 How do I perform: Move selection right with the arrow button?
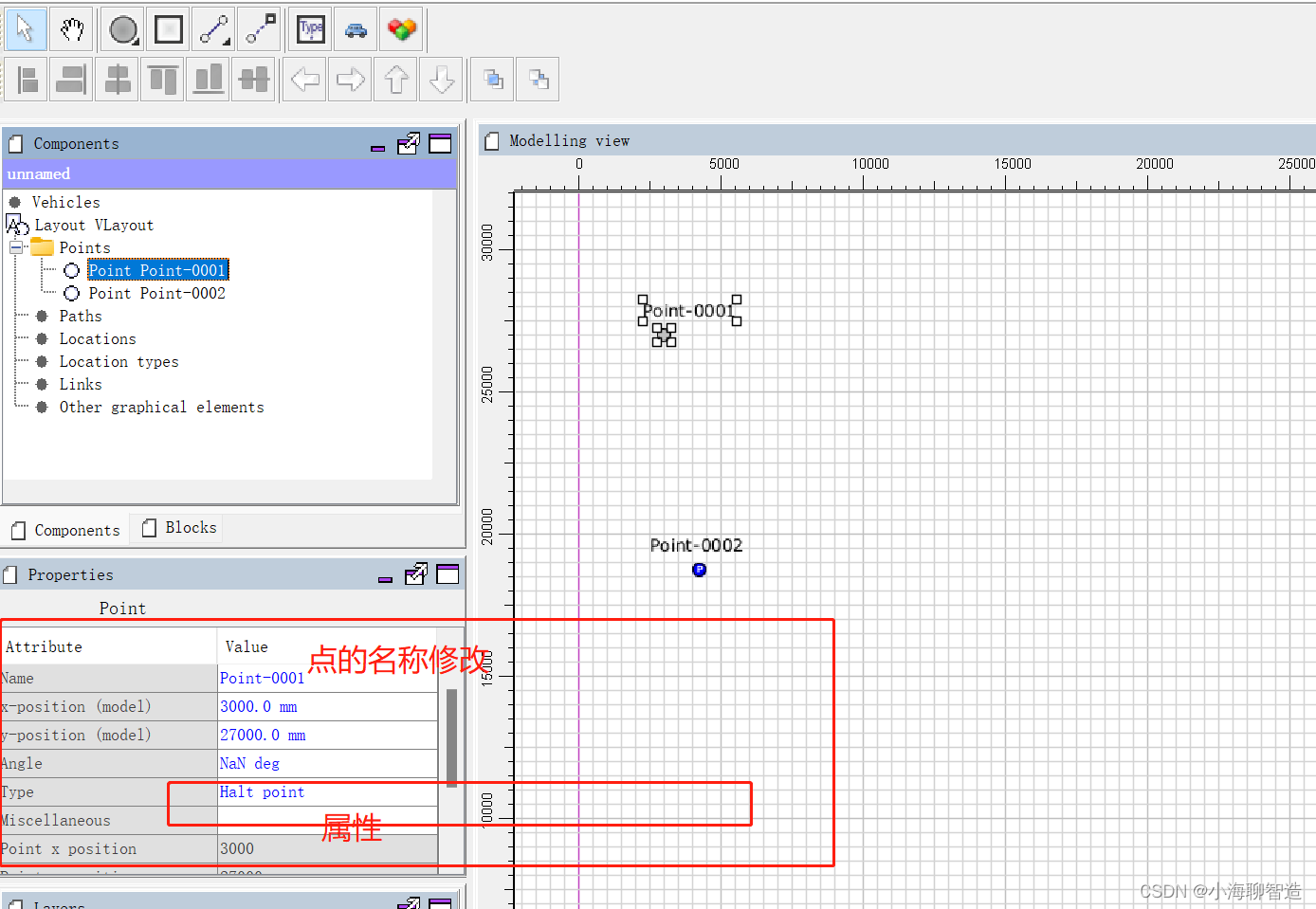tap(351, 79)
